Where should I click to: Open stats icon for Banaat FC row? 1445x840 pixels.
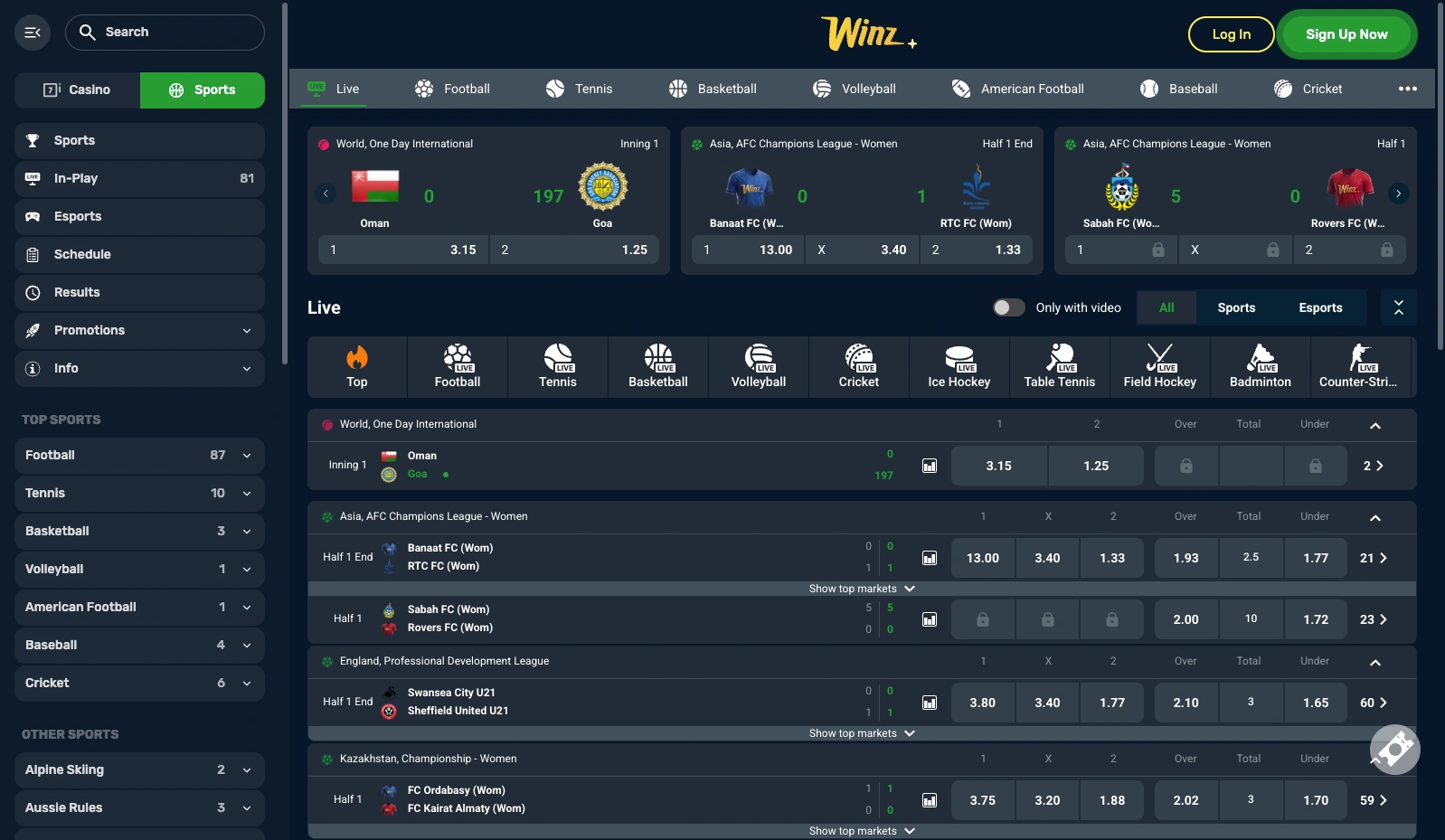coord(930,558)
